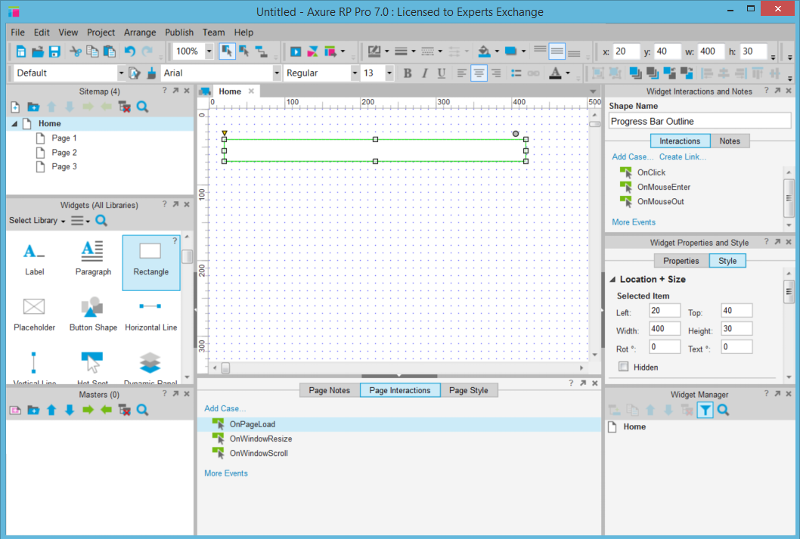The image size is (800, 539).
Task: Click the Save file icon
Action: point(54,51)
